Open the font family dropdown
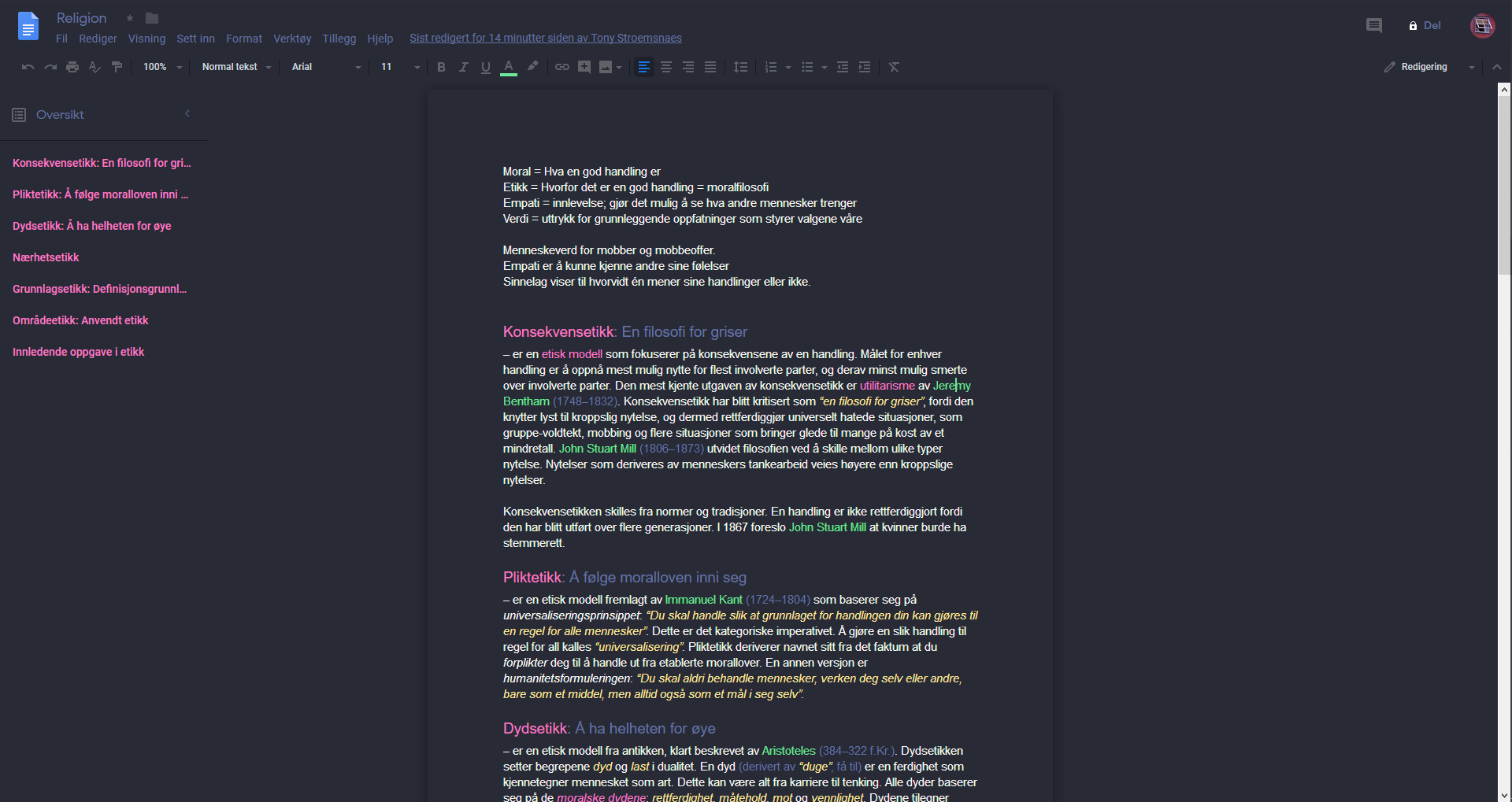Viewport: 1512px width, 802px height. 324,67
